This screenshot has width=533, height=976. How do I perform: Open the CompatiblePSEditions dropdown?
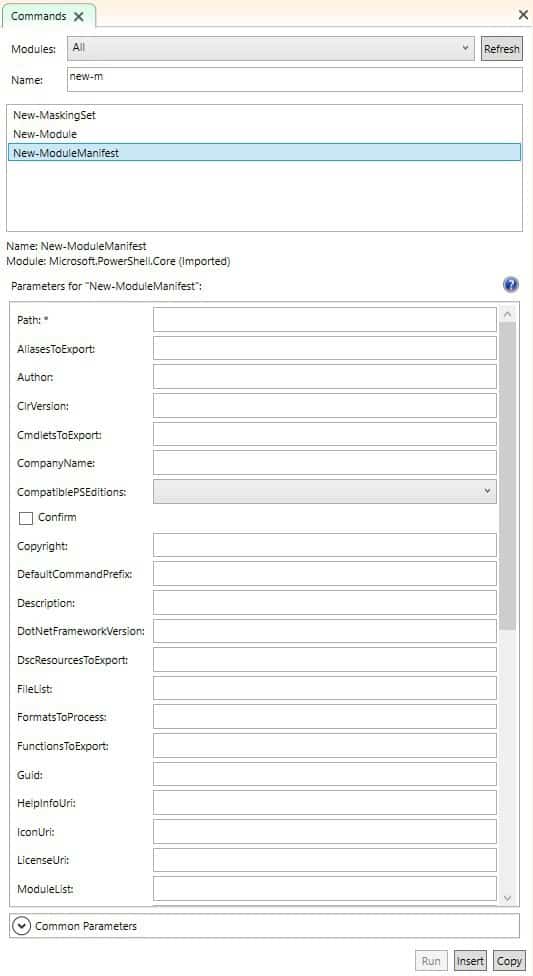click(324, 491)
